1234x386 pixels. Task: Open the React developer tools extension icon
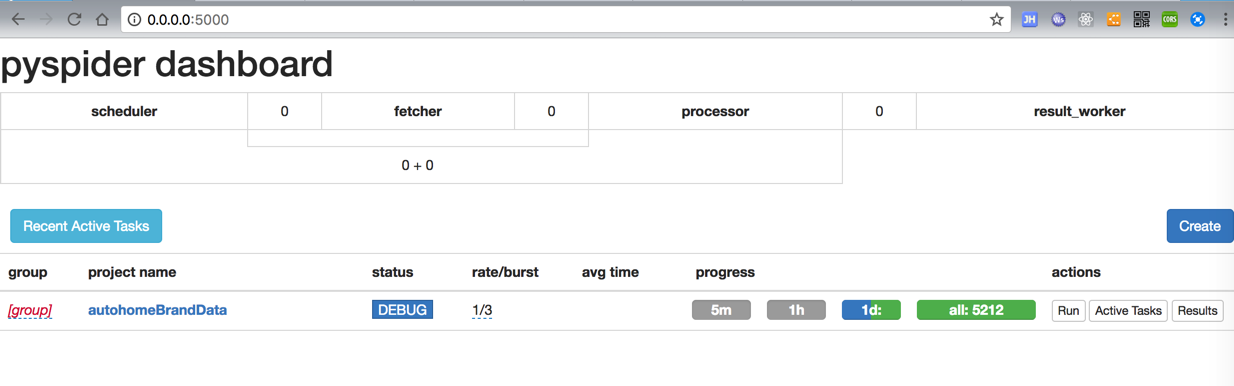point(1086,19)
